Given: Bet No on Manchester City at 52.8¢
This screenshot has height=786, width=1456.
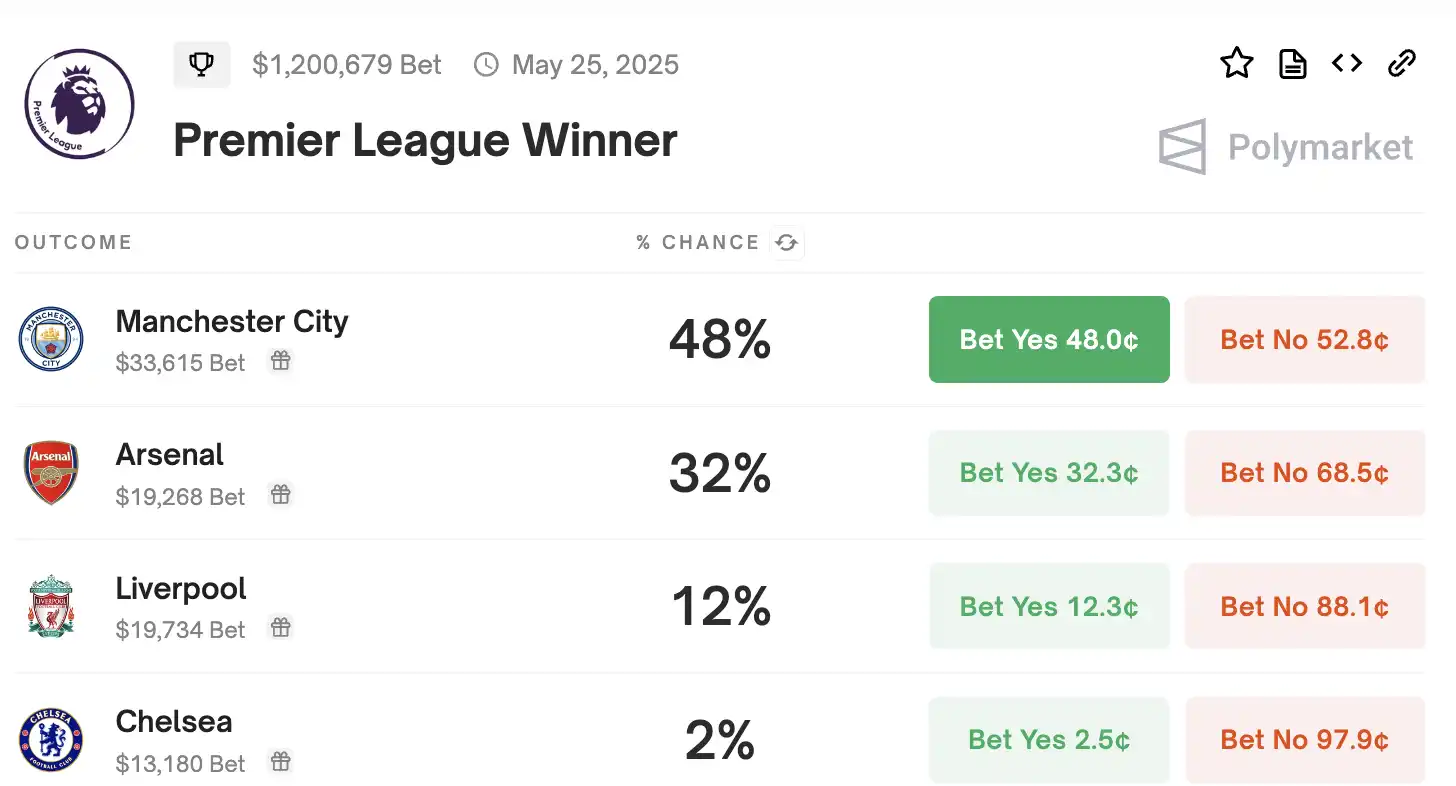Looking at the screenshot, I should (1304, 339).
